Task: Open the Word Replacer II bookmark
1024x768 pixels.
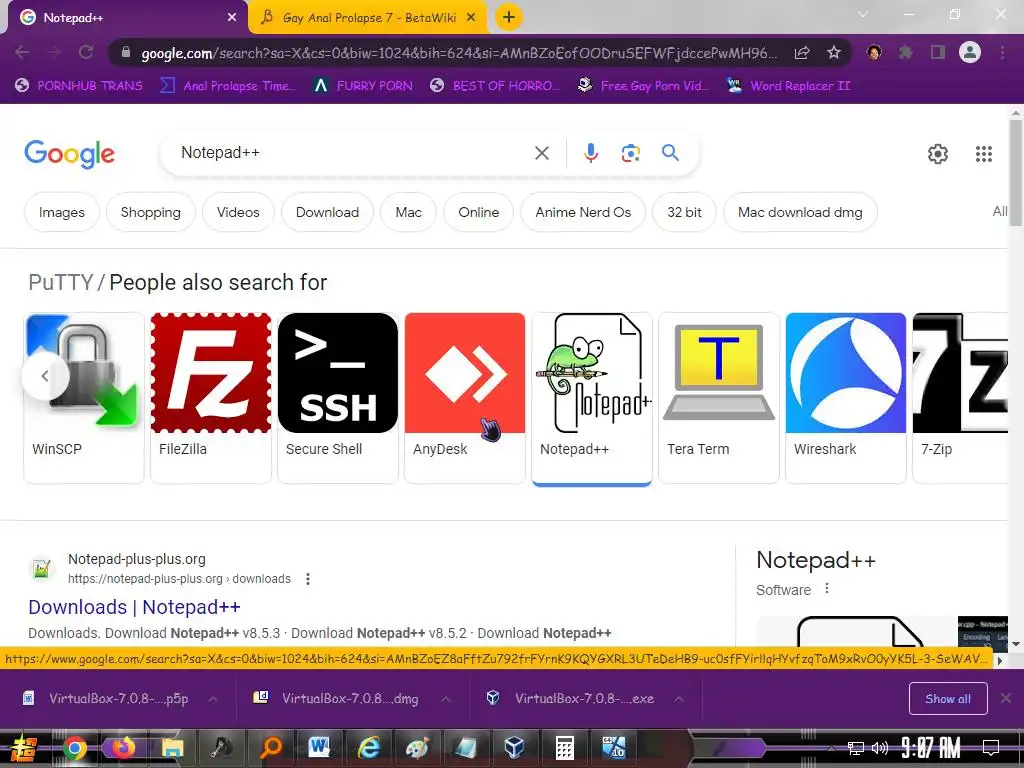Action: [789, 86]
